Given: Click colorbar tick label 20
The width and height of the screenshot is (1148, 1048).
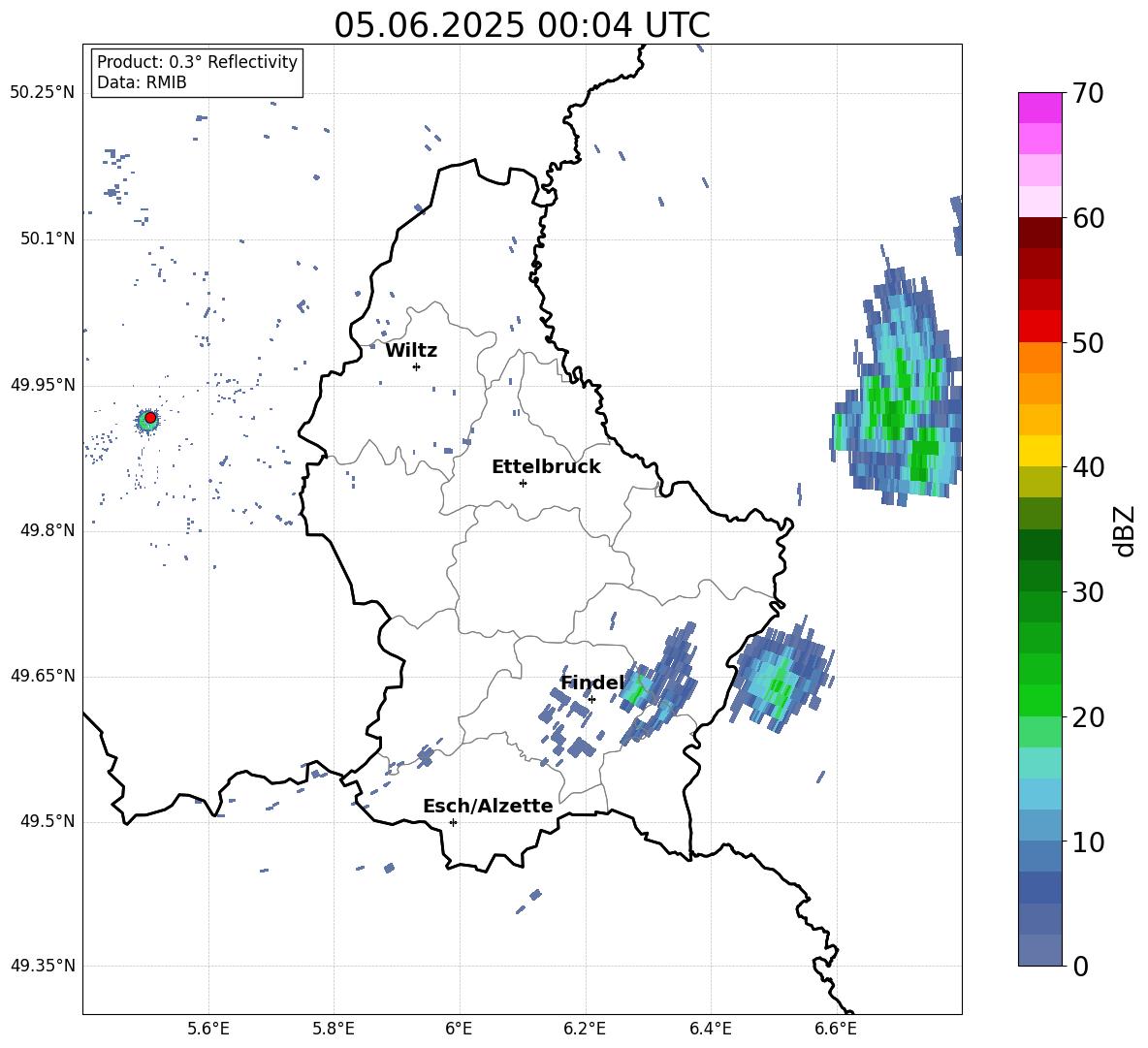Looking at the screenshot, I should coord(1087,717).
